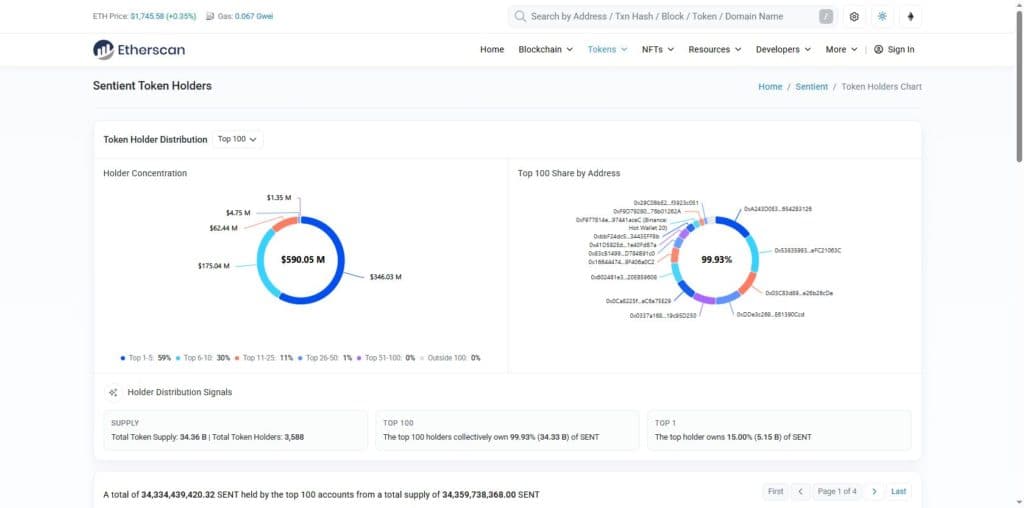Click the Sentient breadcrumb link
The height and width of the screenshot is (508, 1024).
coord(811,87)
